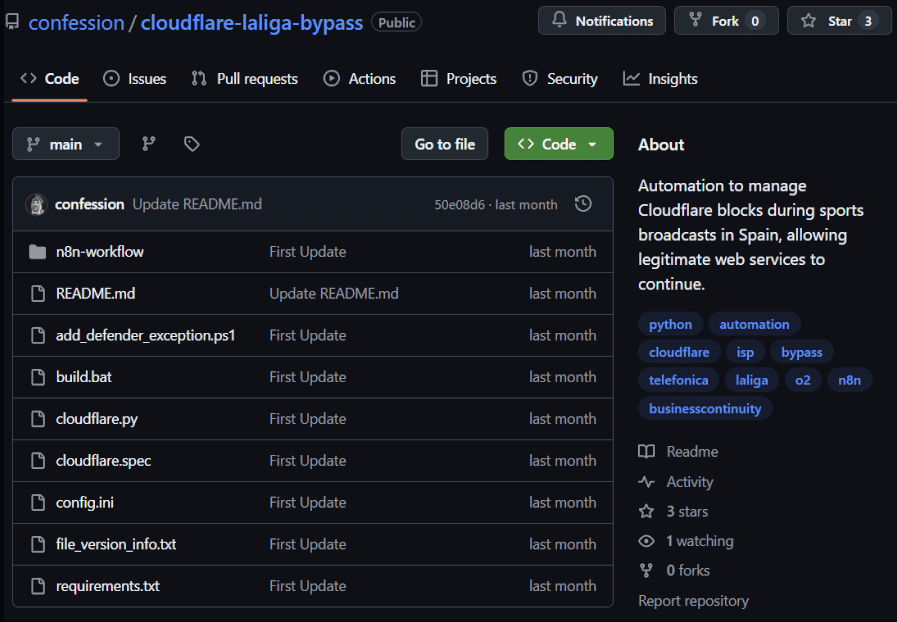Select the bypass topic tag

click(801, 352)
